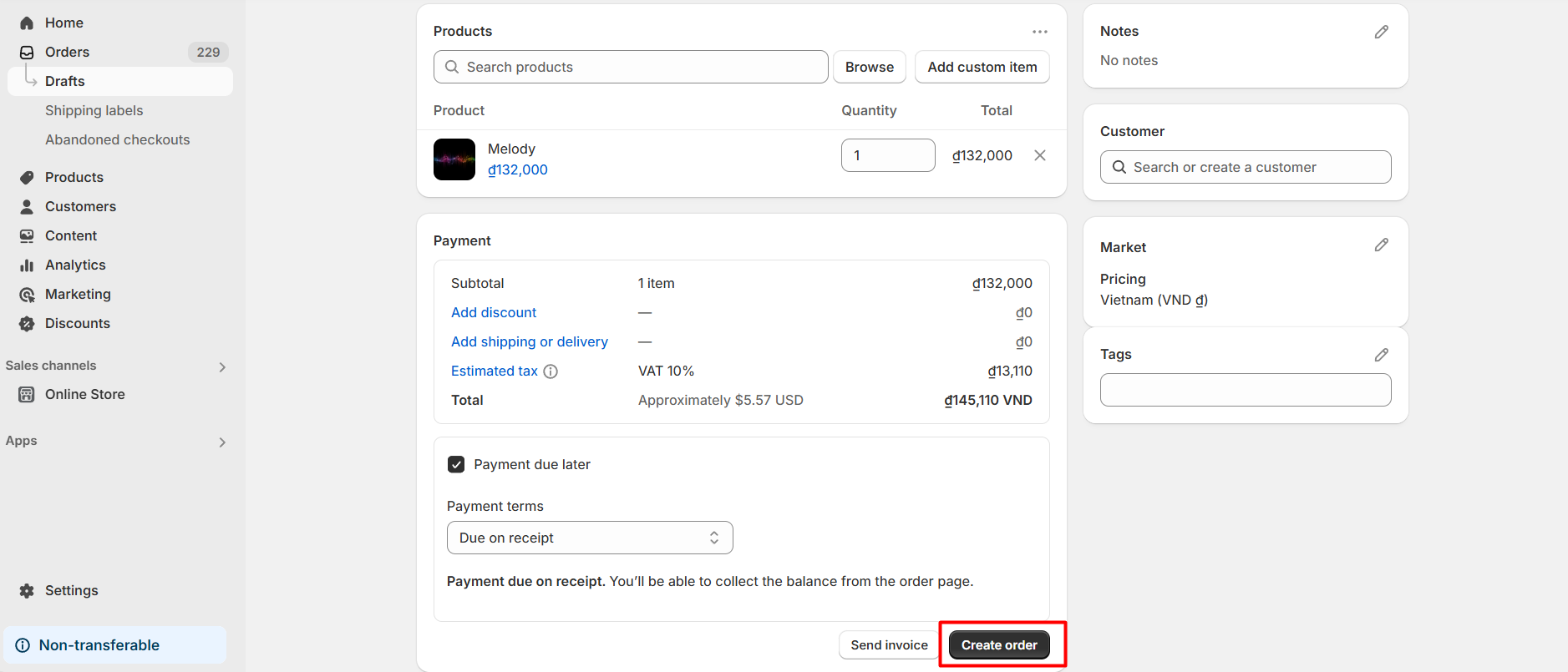Expand the Sales channels section
1568x672 pixels.
tap(222, 367)
